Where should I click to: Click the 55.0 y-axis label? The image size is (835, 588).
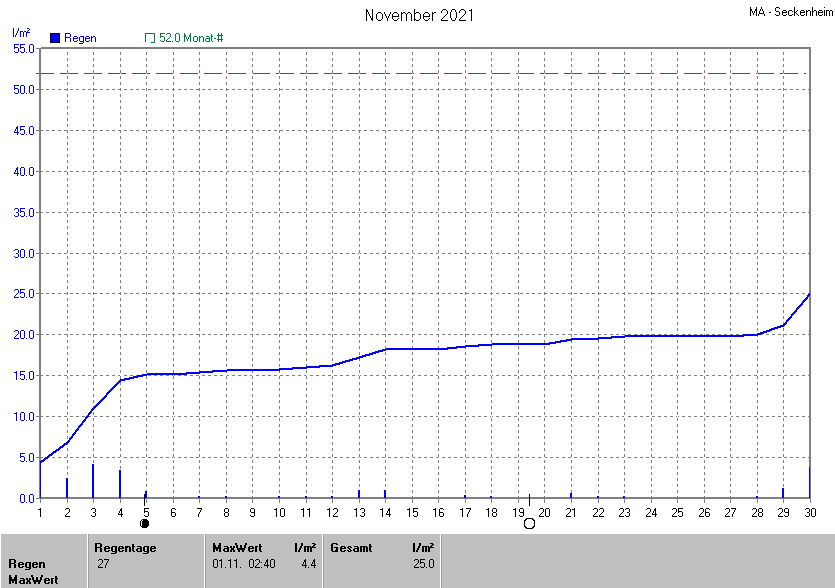(24, 48)
